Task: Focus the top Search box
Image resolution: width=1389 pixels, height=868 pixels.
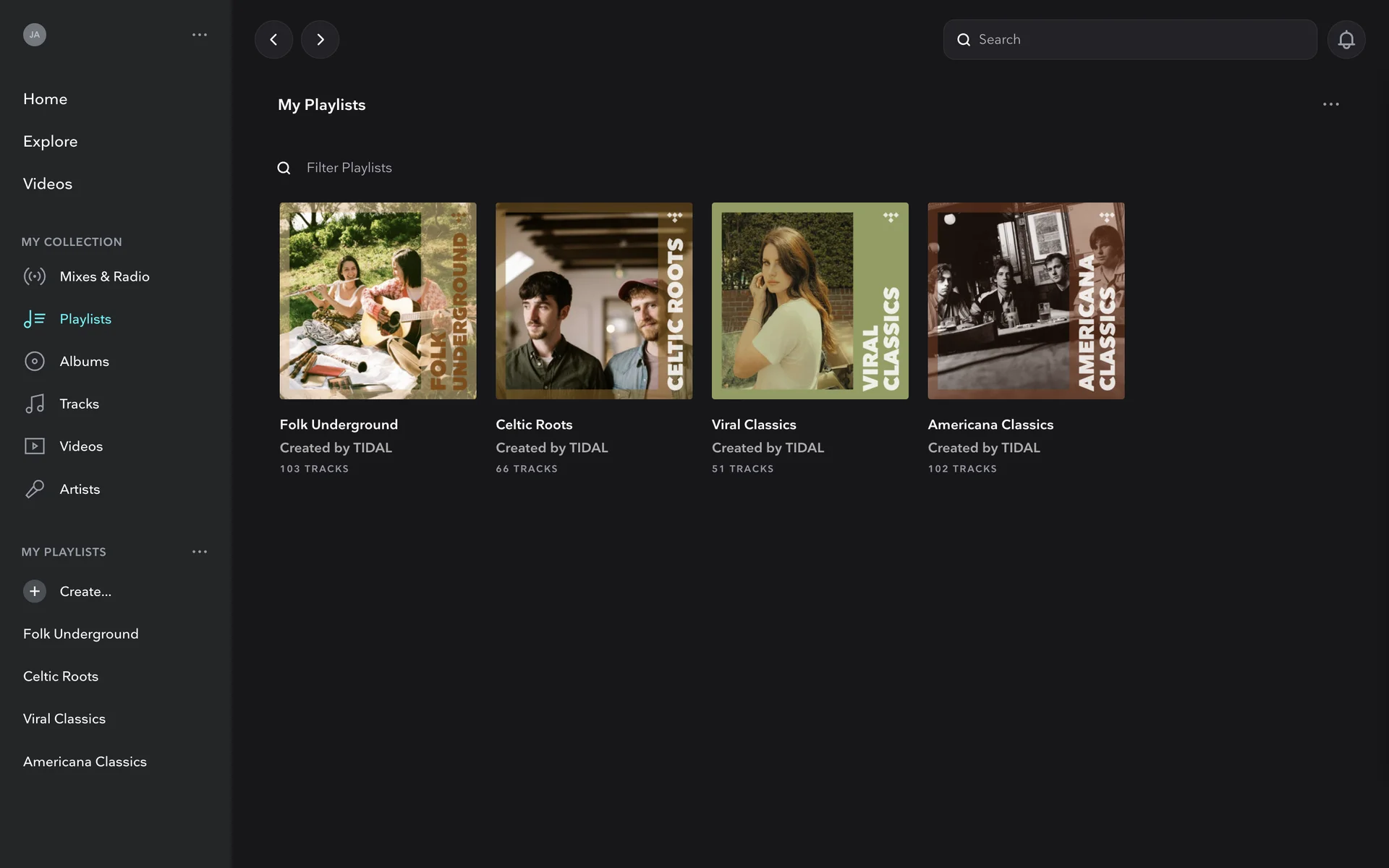Action: coord(1139,40)
